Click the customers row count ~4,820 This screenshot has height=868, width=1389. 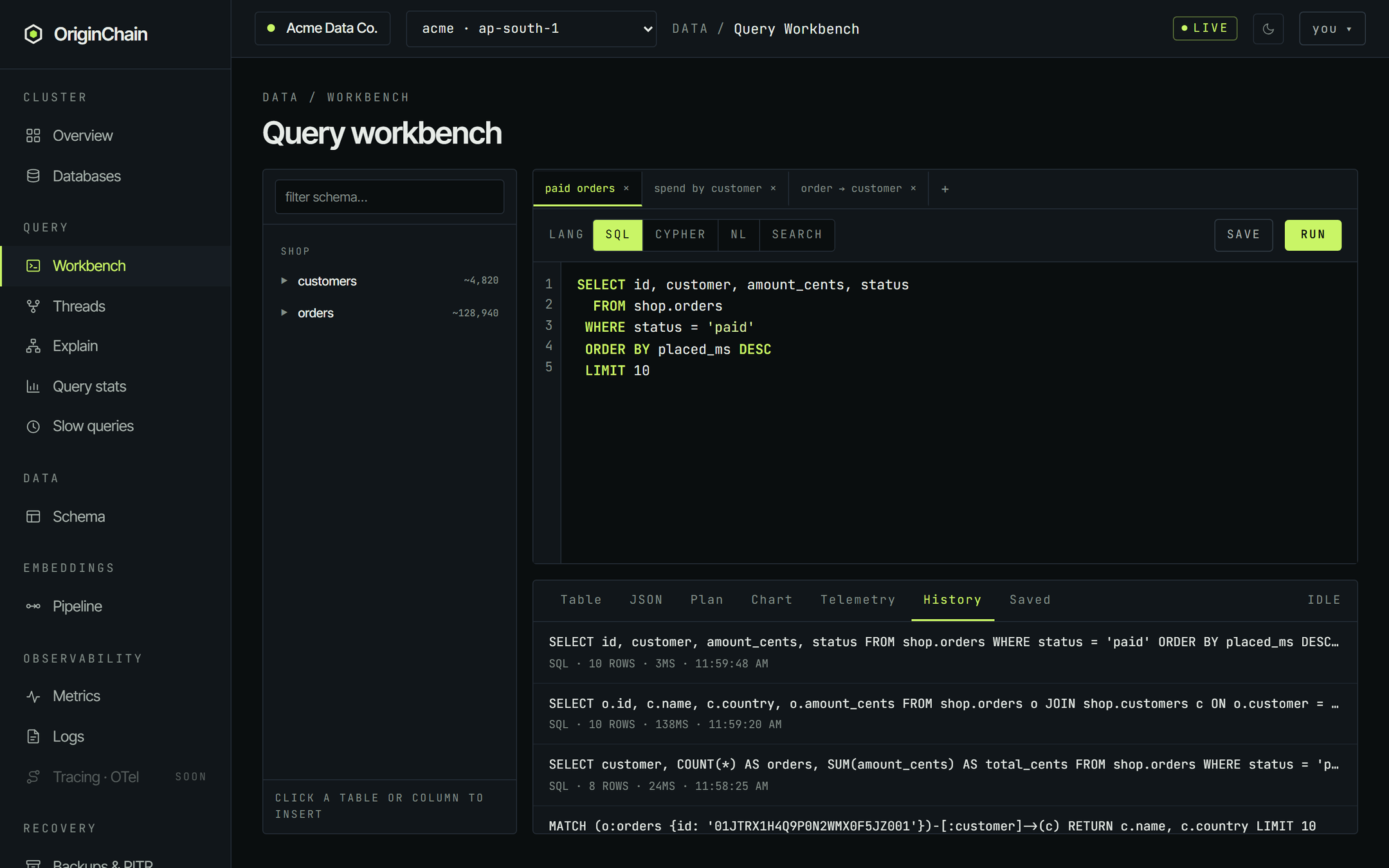pyautogui.click(x=481, y=280)
